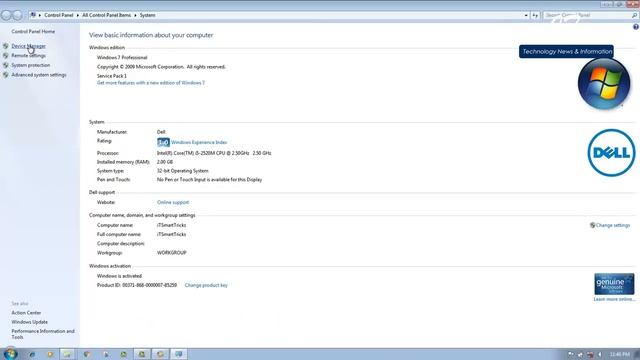Click the network tray icon
The image size is (640, 360).
pos(590,354)
